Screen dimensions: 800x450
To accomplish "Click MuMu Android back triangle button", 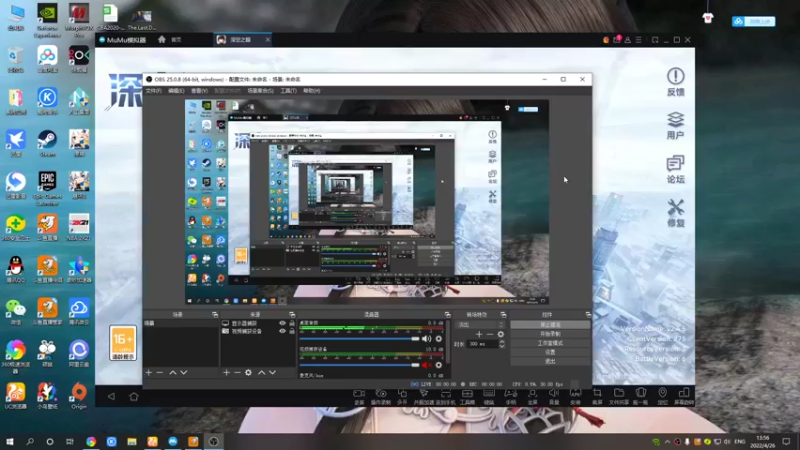I will (111, 396).
